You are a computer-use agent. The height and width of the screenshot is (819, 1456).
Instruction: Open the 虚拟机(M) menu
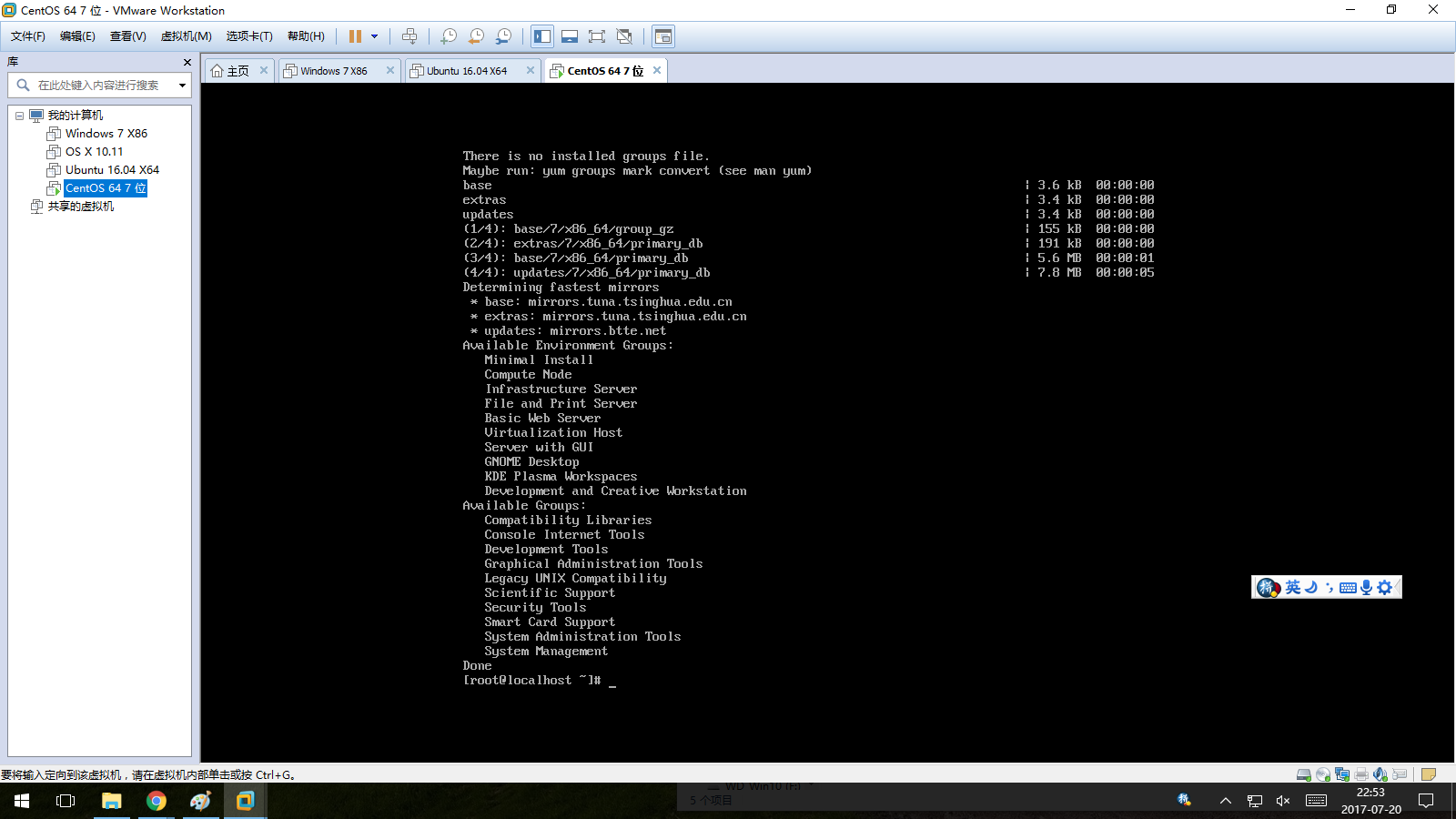point(185,35)
